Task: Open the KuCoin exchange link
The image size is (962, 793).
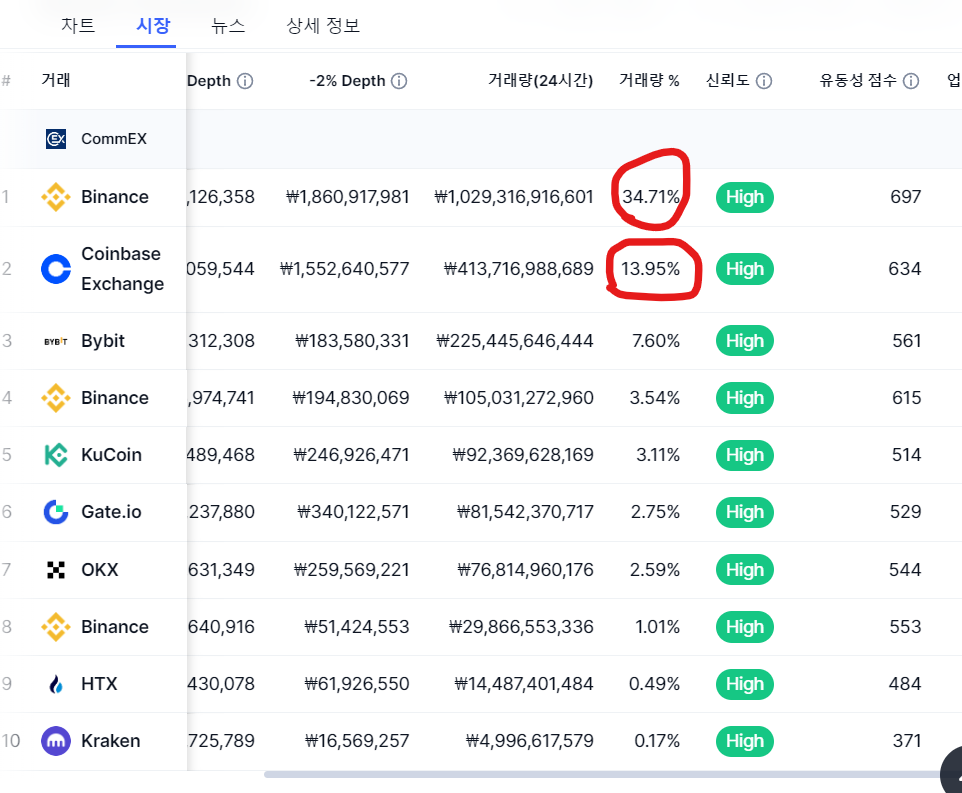Action: pyautogui.click(x=111, y=455)
